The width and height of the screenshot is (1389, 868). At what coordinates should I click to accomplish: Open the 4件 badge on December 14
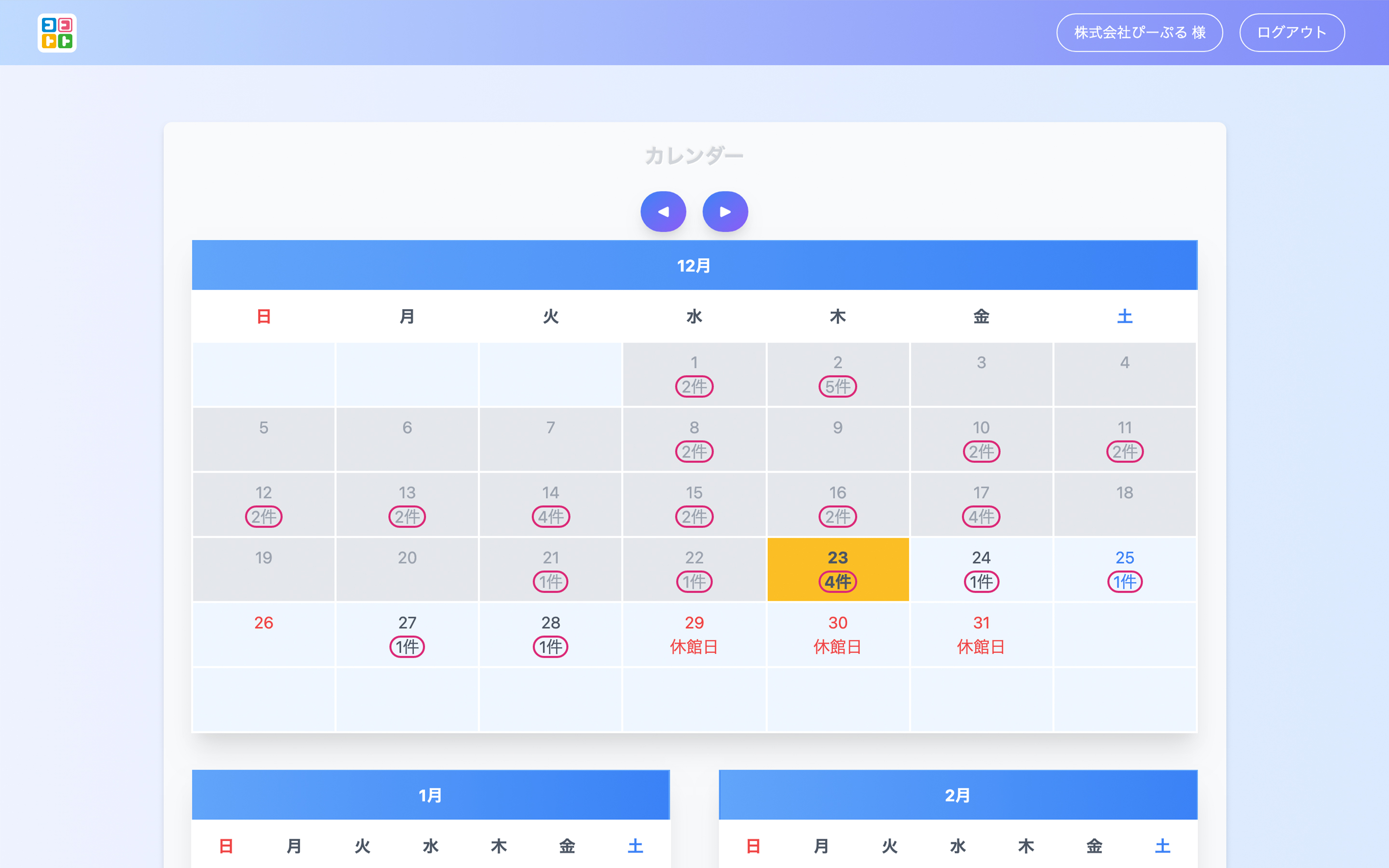(550, 516)
